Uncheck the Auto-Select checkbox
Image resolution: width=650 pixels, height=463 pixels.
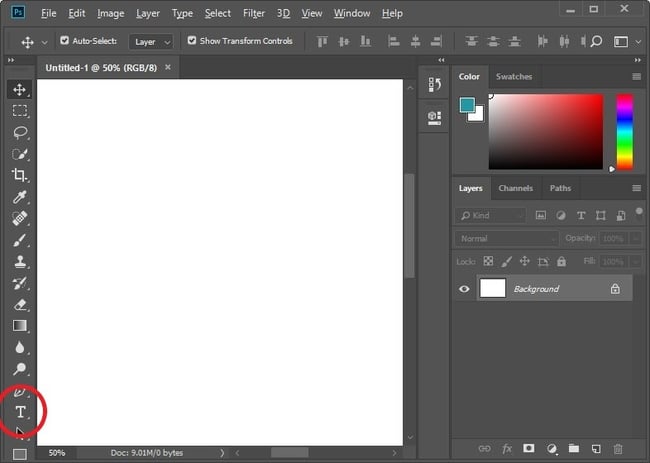pos(65,41)
